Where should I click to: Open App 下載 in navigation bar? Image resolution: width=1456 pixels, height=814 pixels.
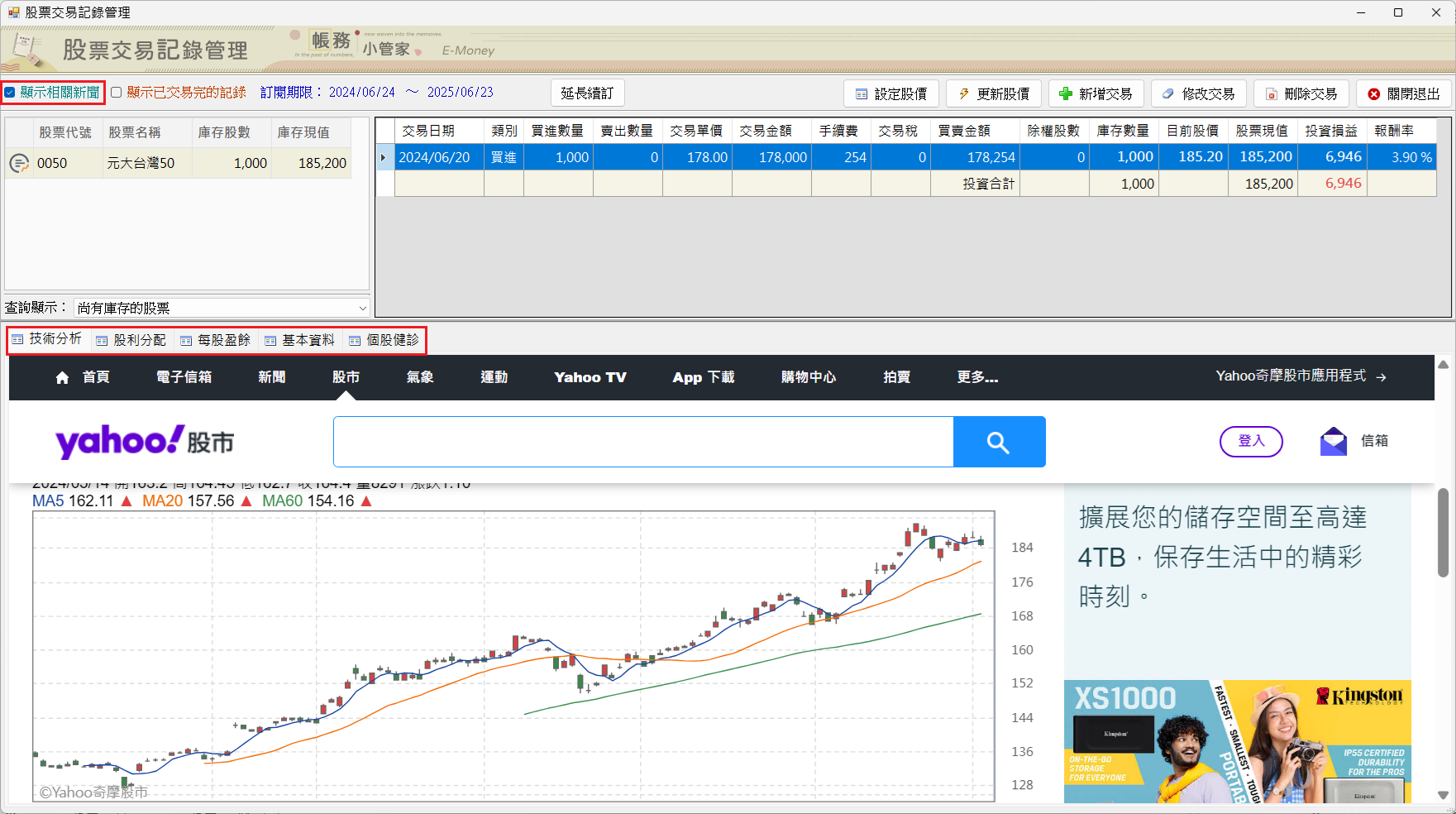(x=704, y=377)
